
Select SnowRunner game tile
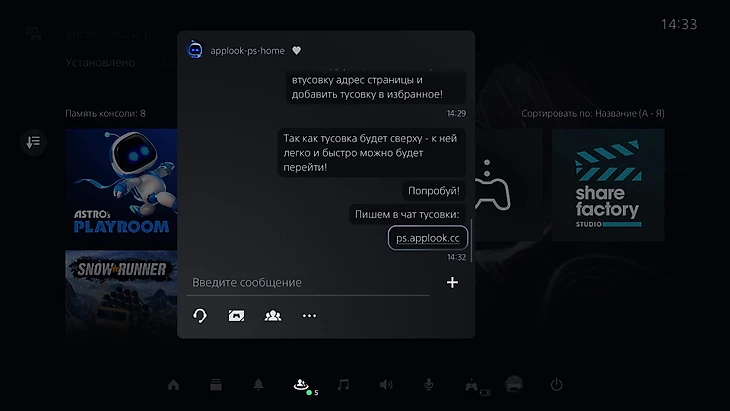point(121,295)
